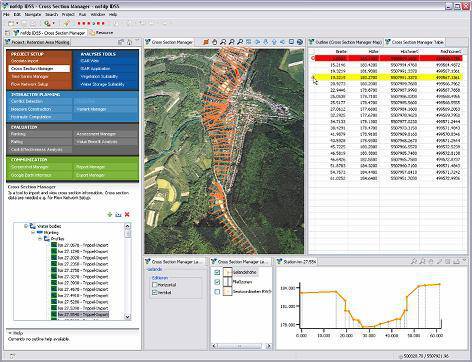Click the globe icon in the map toolbar
Viewport: 472px width, 362px height.
click(299, 42)
